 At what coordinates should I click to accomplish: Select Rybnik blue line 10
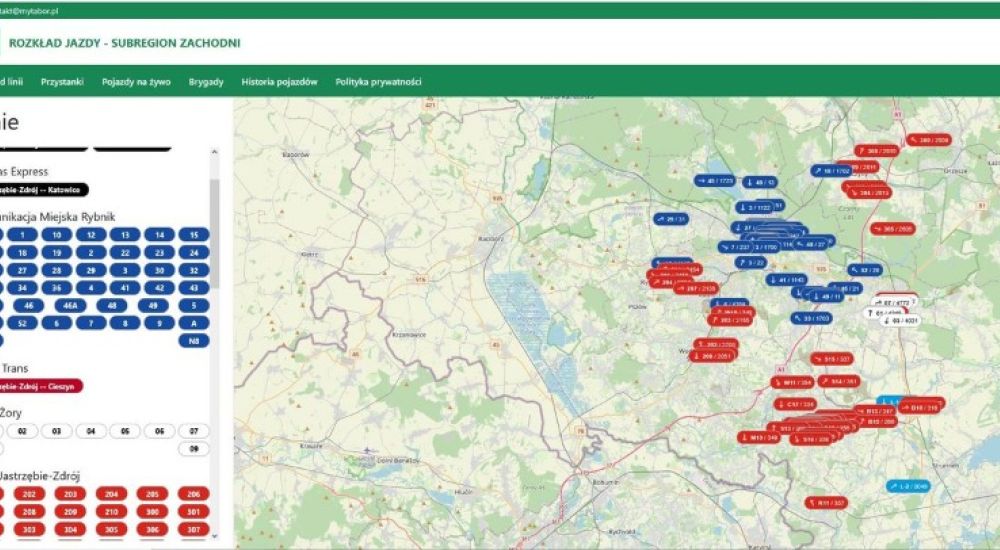(x=57, y=235)
